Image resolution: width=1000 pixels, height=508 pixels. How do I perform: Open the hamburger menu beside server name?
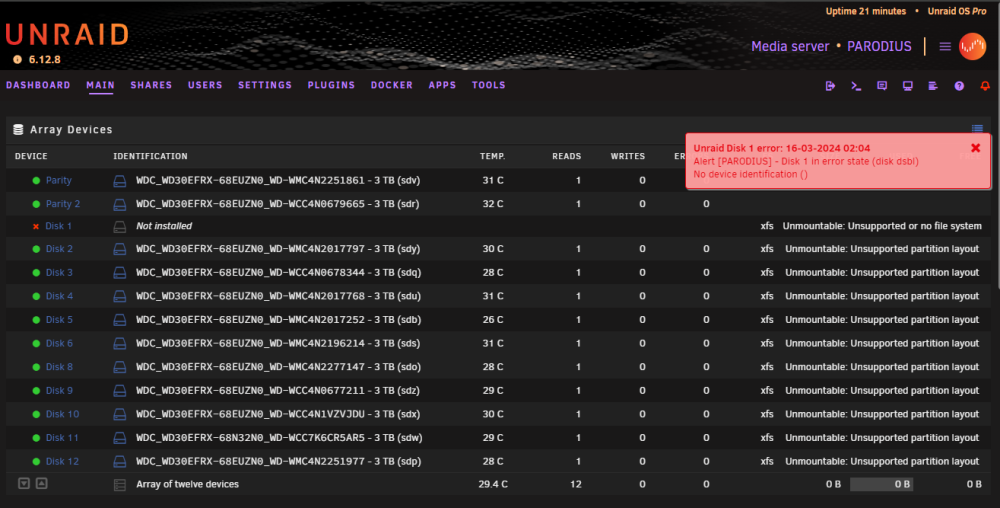click(945, 47)
